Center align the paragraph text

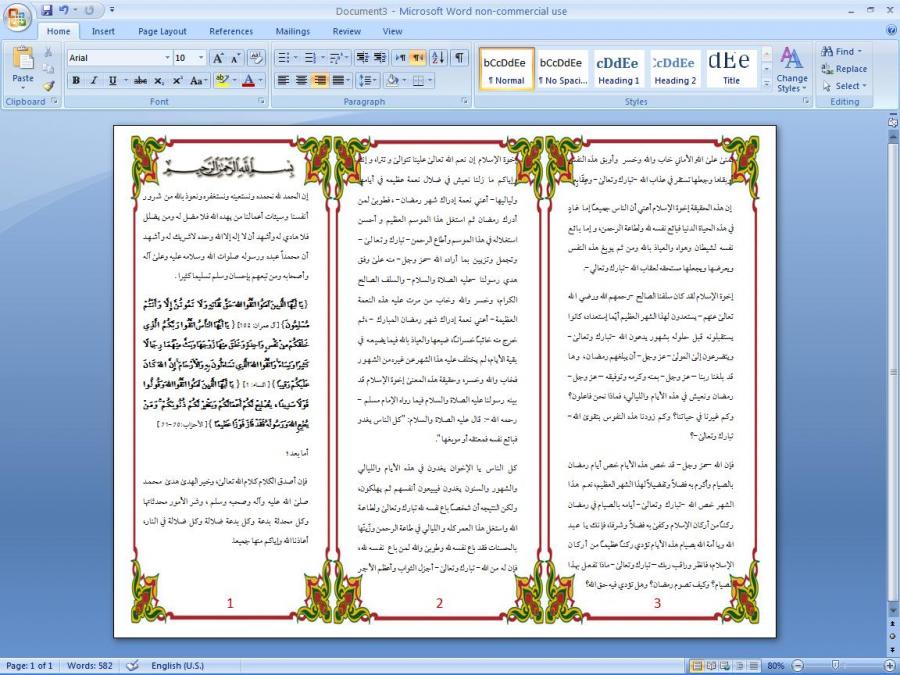301,80
